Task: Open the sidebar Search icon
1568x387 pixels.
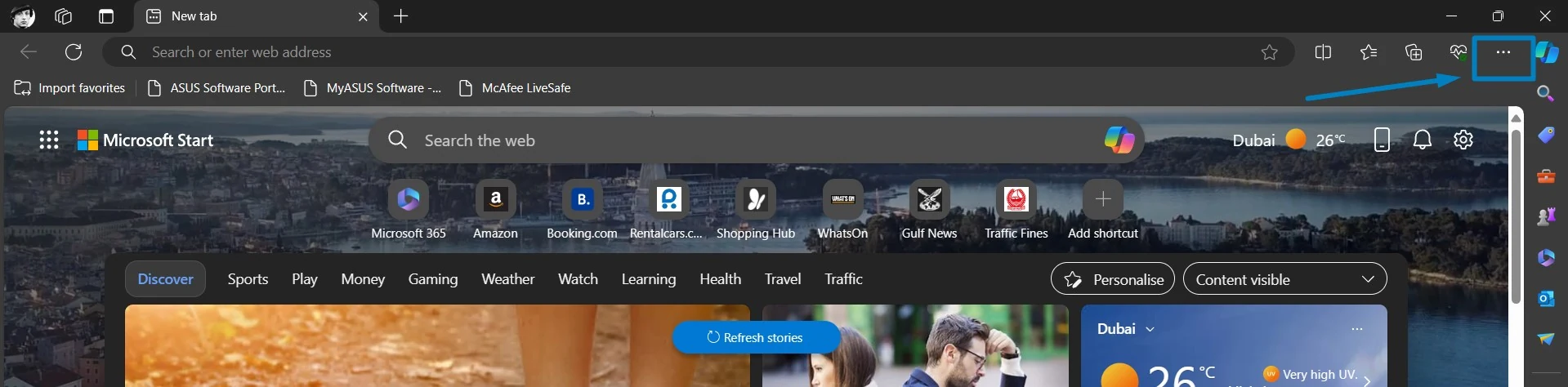Action: click(x=1545, y=93)
